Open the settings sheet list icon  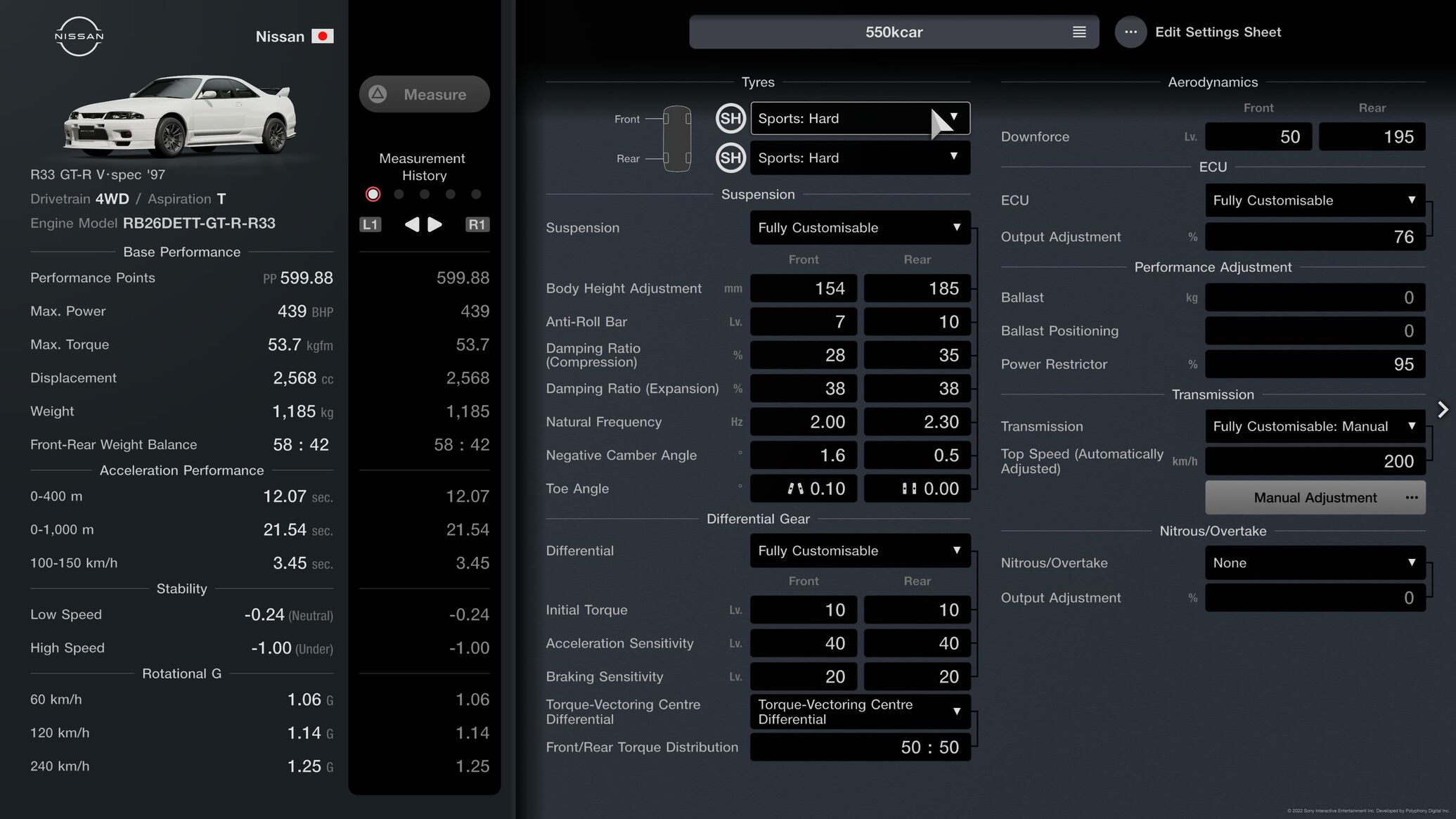[1079, 32]
